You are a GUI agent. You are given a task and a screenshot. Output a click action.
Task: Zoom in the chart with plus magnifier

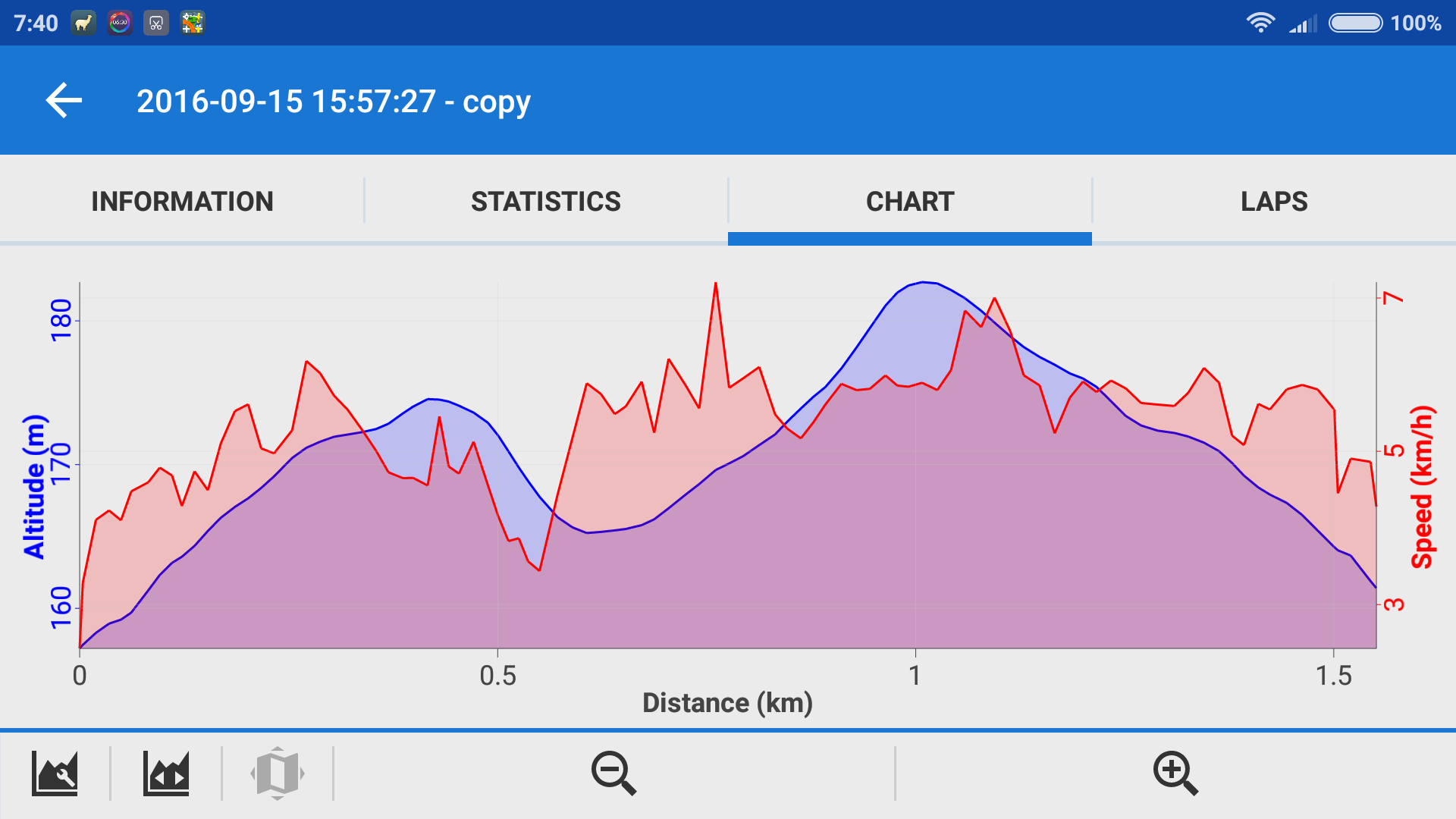(x=1175, y=773)
